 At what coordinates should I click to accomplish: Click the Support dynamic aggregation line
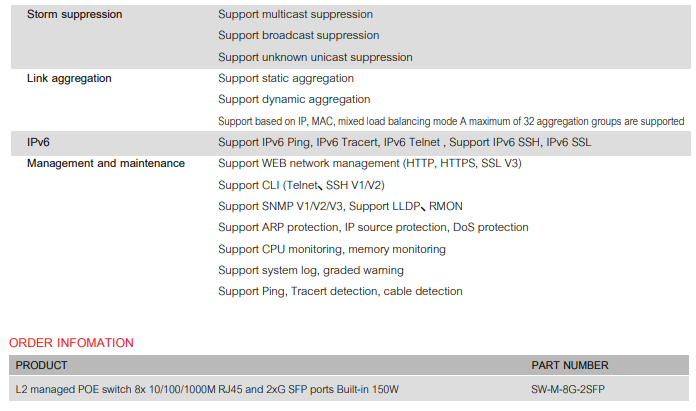[x=294, y=99]
